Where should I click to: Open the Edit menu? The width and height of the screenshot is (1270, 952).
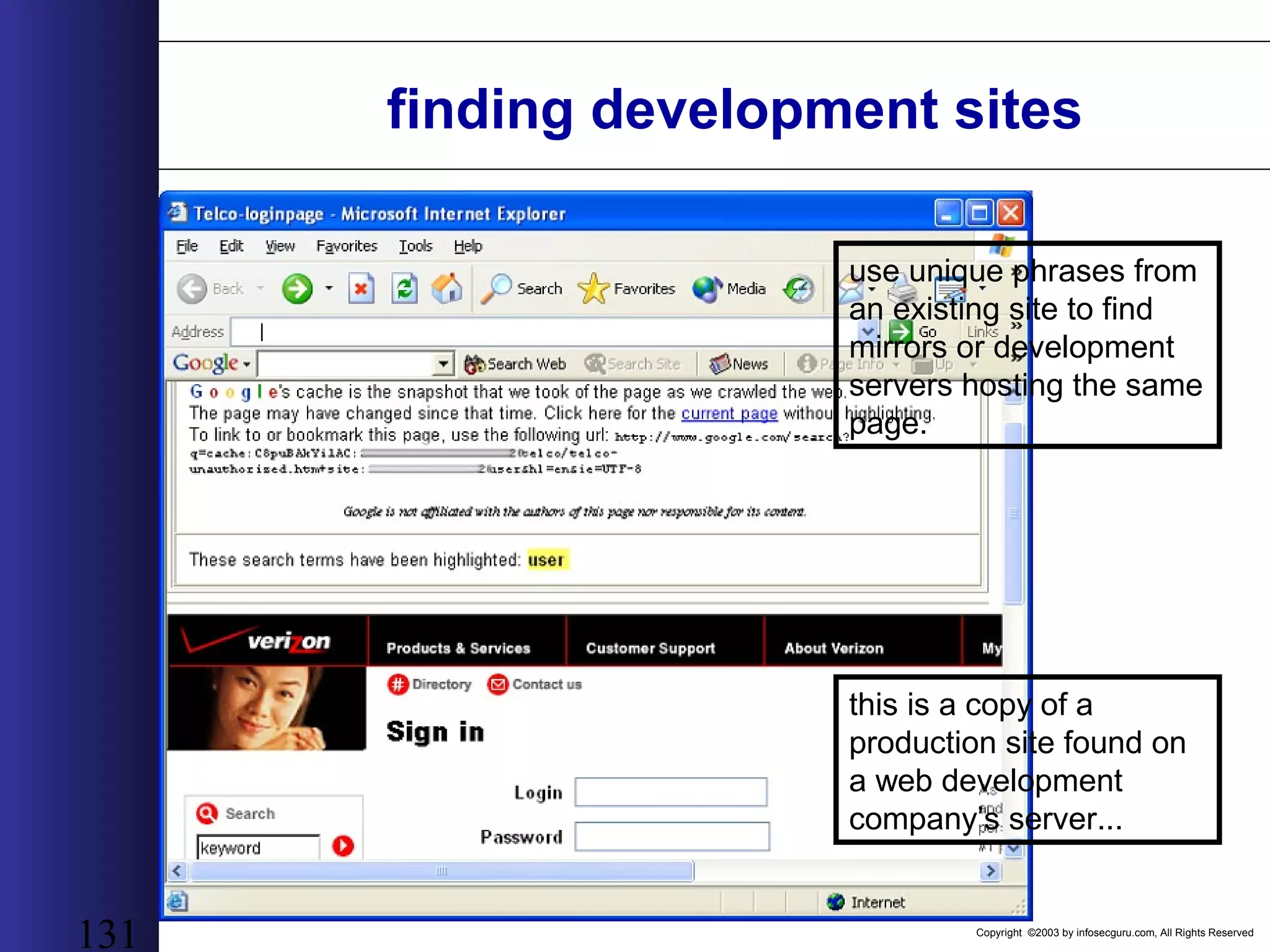point(231,246)
